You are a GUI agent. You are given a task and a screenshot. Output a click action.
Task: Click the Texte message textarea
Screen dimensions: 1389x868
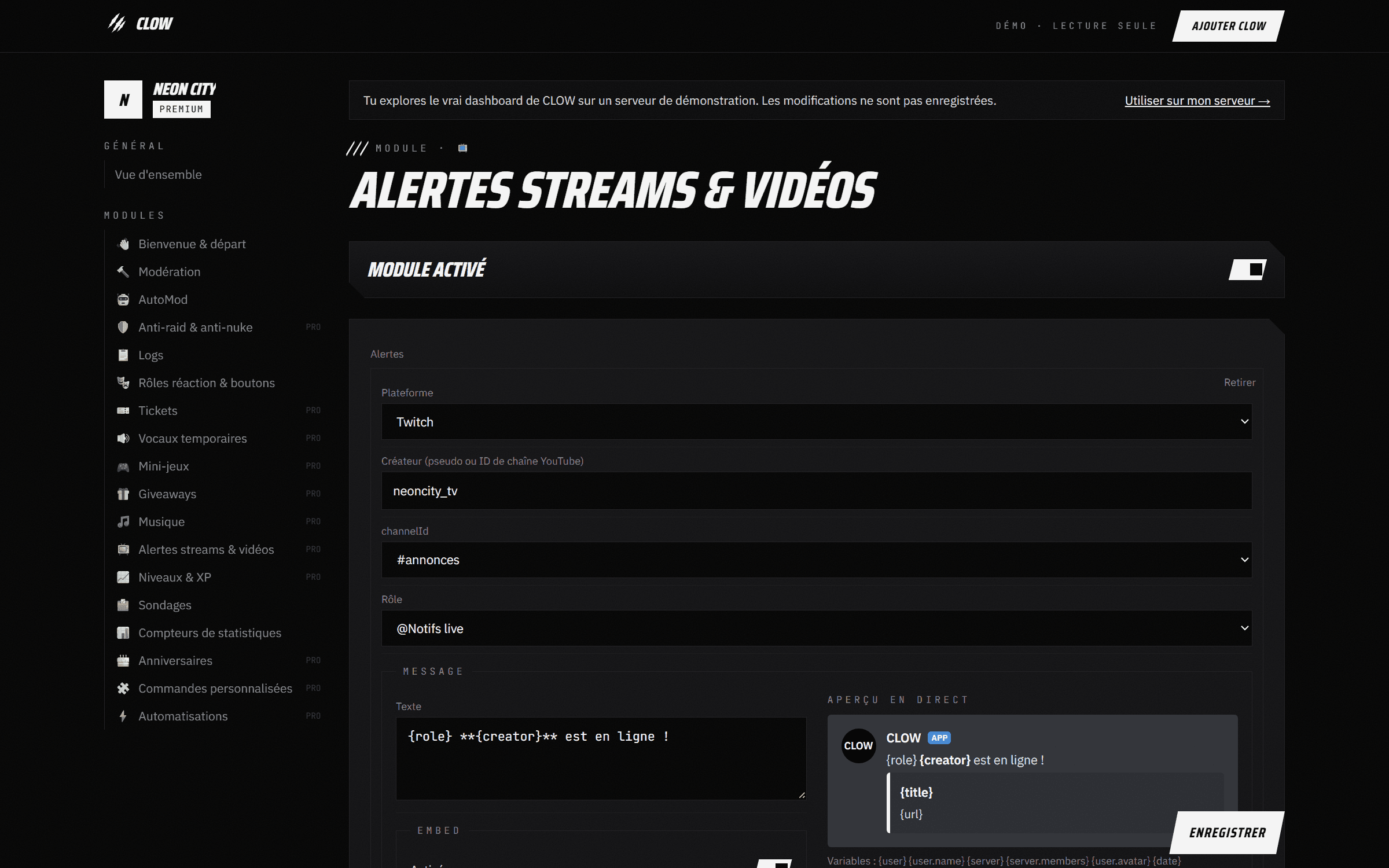point(601,759)
